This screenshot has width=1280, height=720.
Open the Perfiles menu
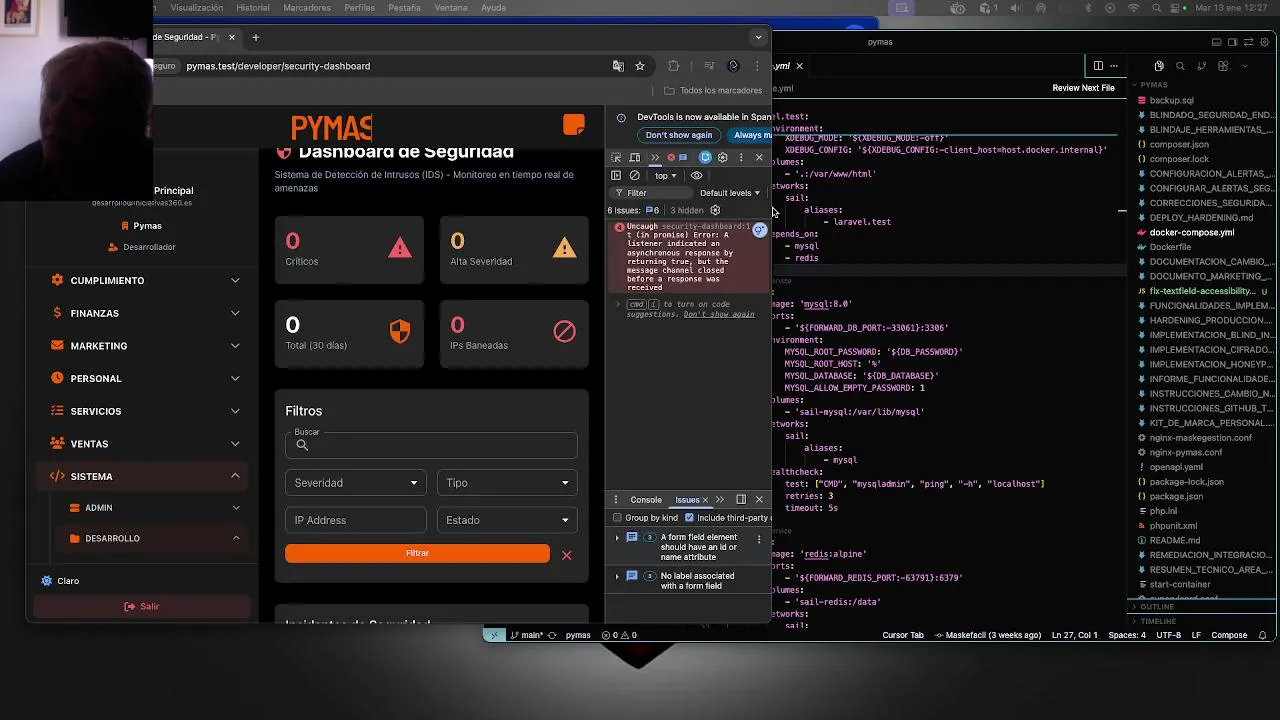coord(359,8)
